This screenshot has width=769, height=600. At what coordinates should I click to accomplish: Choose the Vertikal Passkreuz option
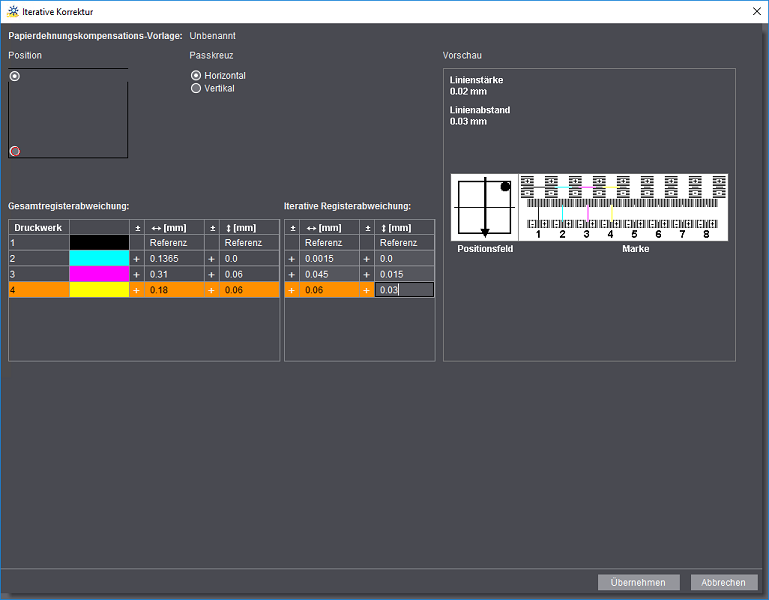(196, 88)
